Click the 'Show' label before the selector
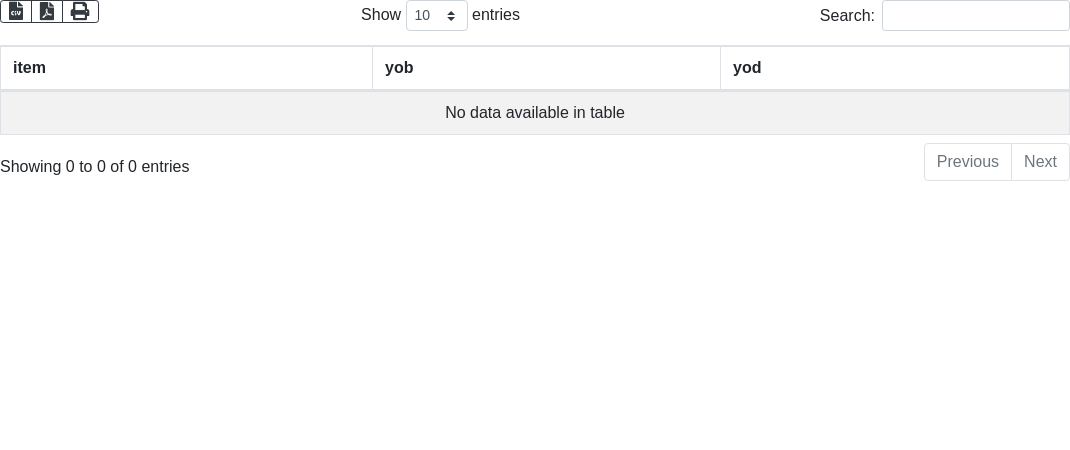 381,14
